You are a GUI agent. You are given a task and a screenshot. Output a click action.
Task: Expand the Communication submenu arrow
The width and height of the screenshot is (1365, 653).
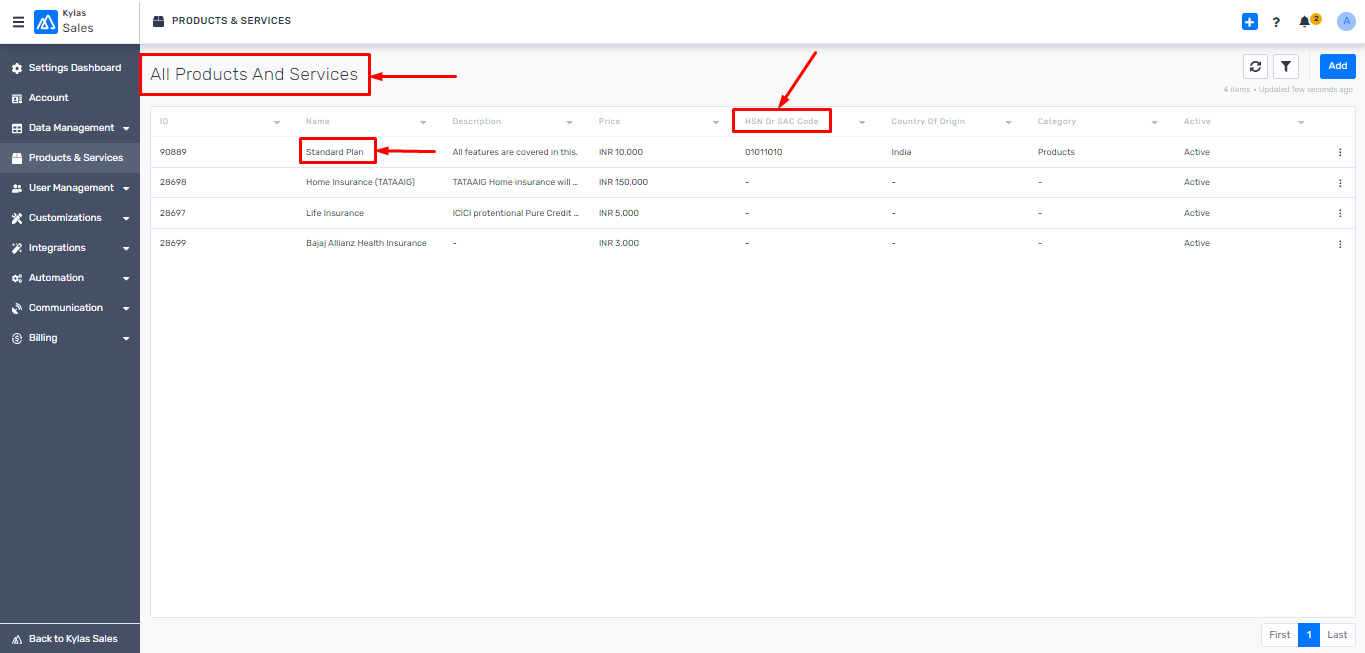tap(126, 309)
